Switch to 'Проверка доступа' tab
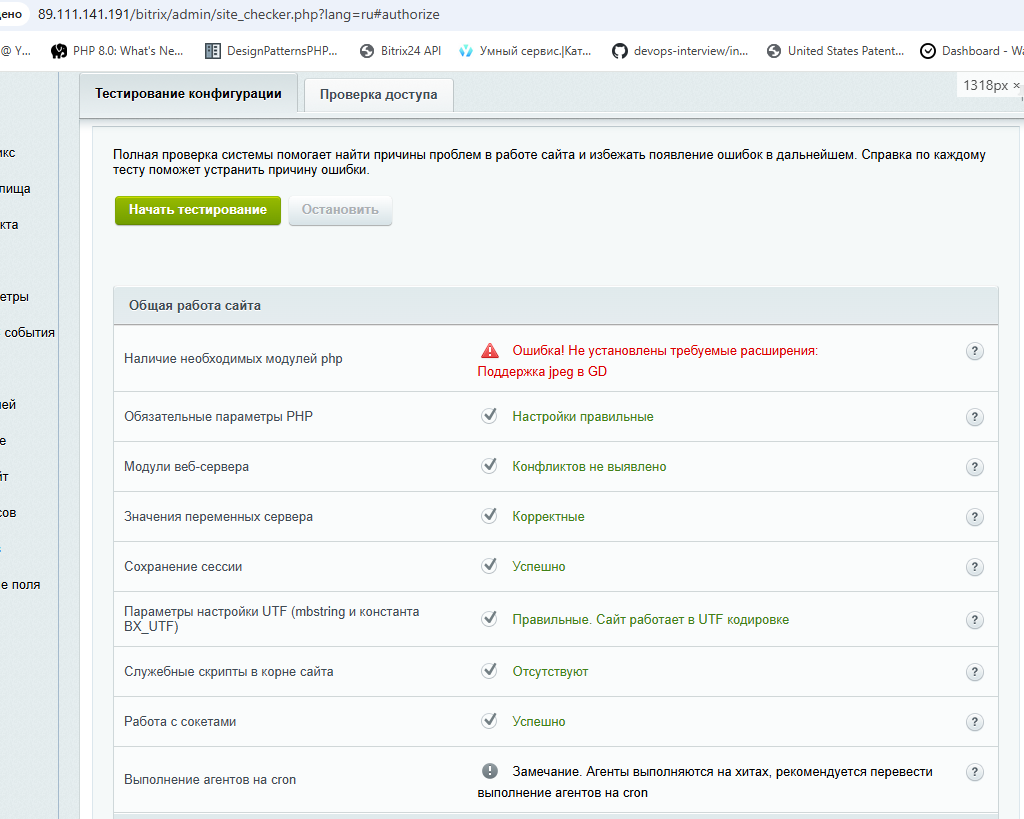This screenshot has width=1024, height=819. tap(379, 95)
